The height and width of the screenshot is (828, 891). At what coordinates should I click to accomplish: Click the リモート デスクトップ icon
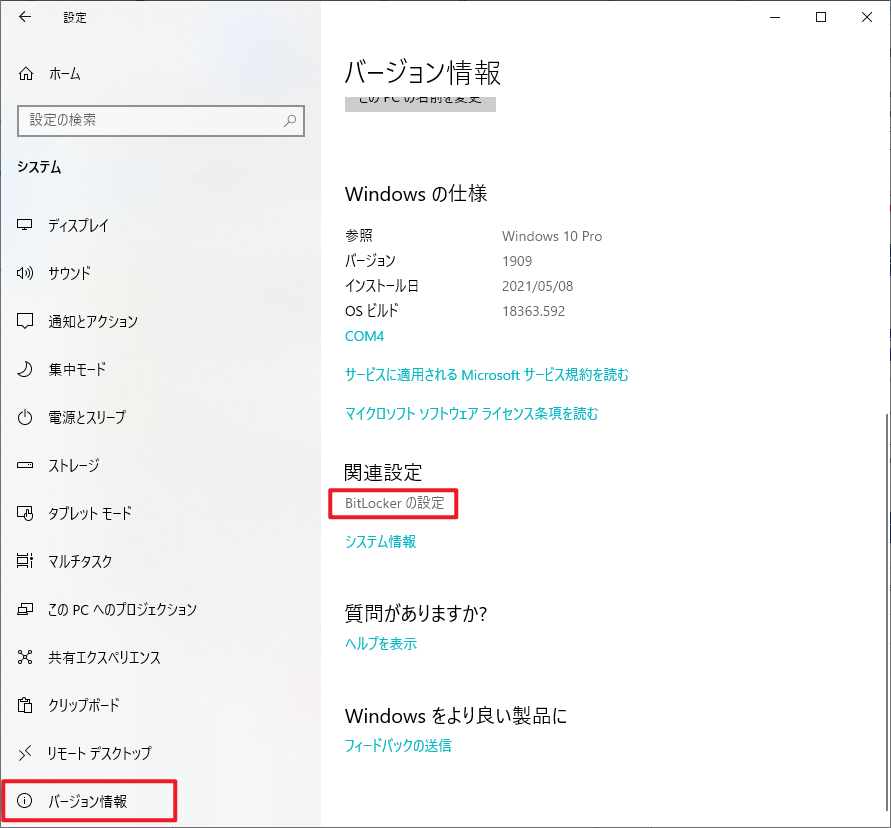[24, 754]
